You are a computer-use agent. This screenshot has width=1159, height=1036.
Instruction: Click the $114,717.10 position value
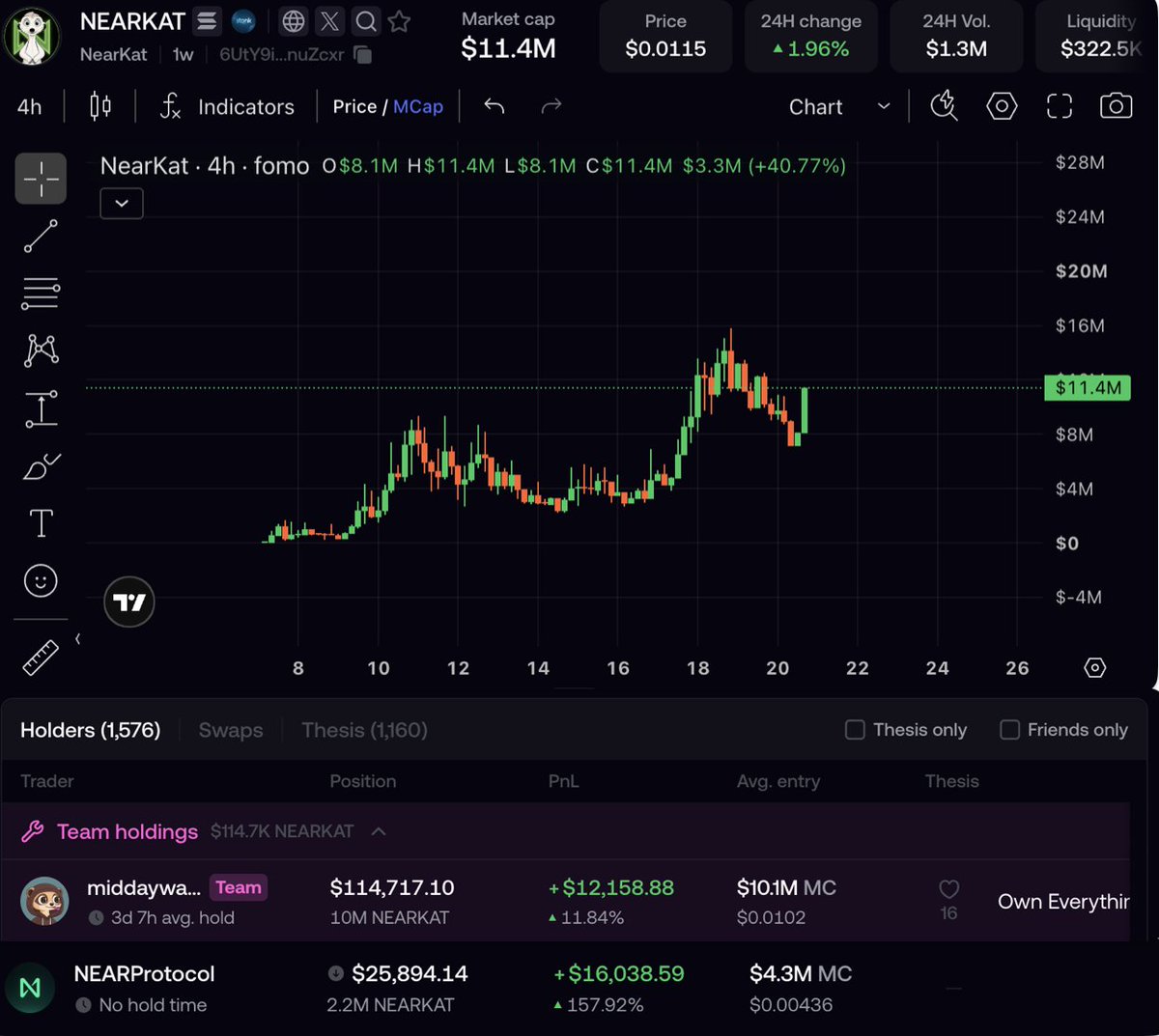pyautogui.click(x=392, y=887)
